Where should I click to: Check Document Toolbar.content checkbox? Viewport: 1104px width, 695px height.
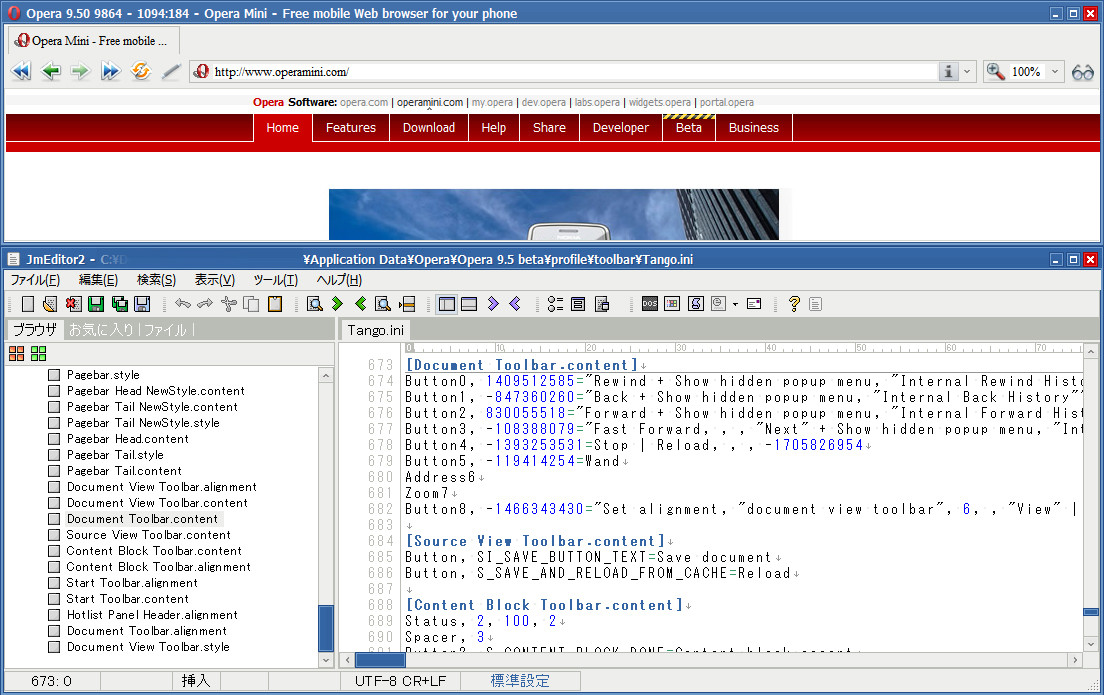(x=54, y=519)
